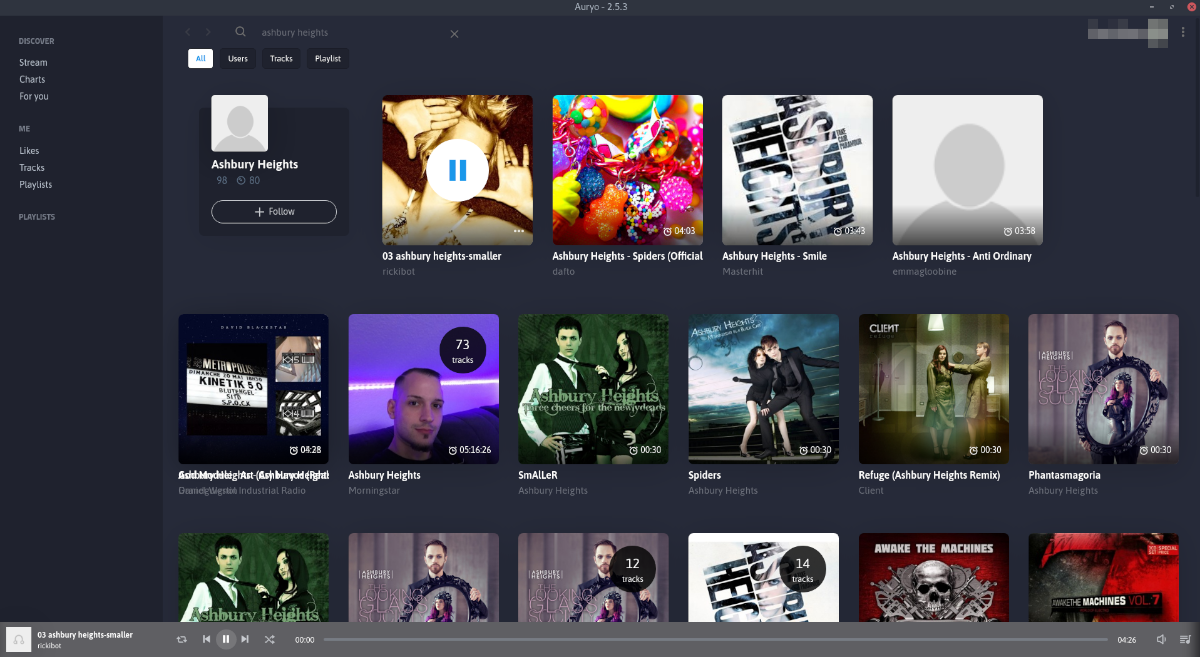The image size is (1200, 657).
Task: Open Likes under Me
Action: (29, 151)
